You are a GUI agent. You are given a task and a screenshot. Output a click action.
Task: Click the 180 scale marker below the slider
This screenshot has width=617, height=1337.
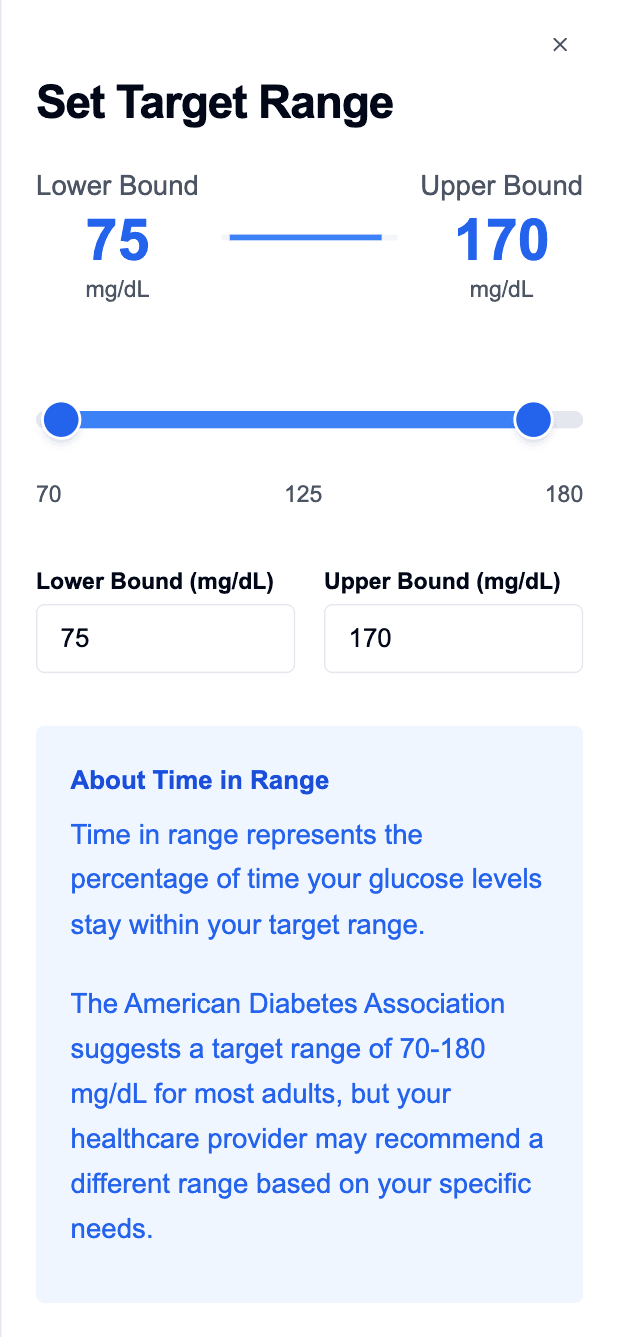(x=564, y=494)
